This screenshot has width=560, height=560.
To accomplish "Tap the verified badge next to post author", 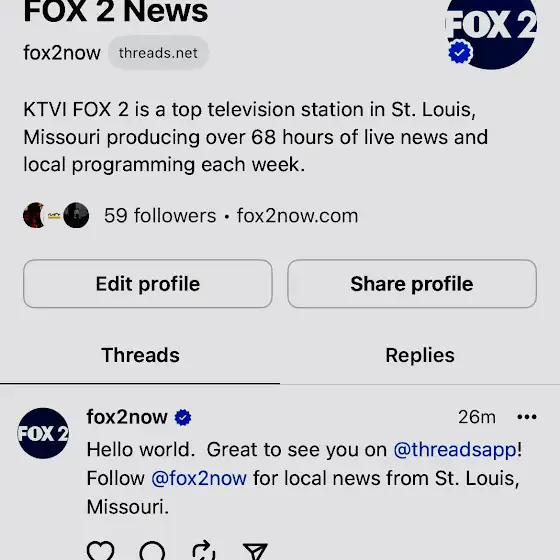I will point(183,418).
